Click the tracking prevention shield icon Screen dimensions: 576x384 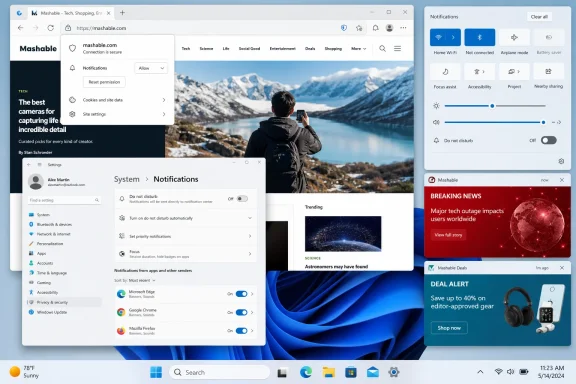tap(344, 28)
